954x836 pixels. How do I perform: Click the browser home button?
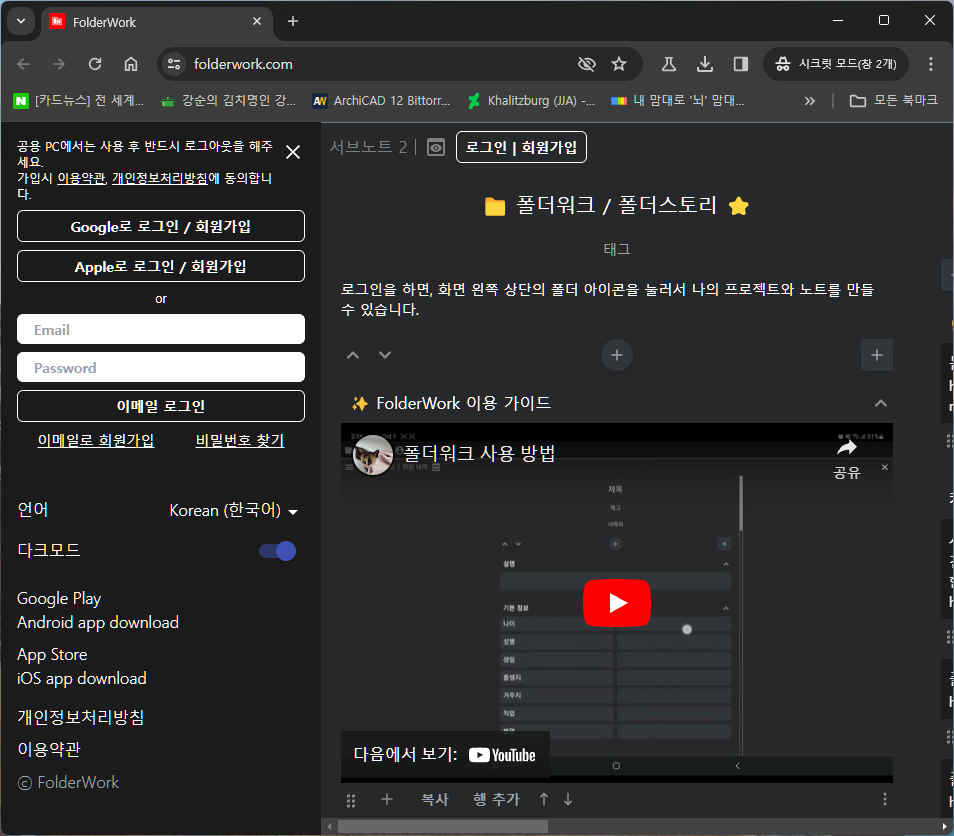131,64
